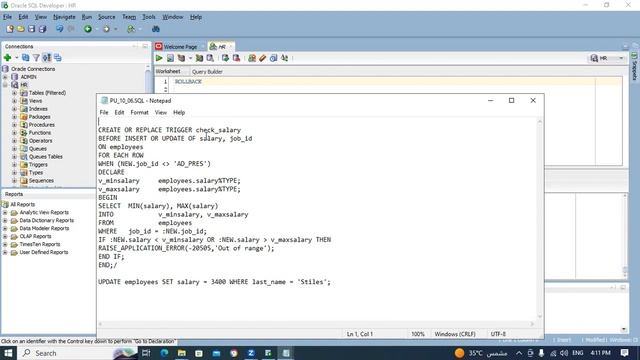Click the Notepad horizontal scrollbar
Viewport: 640px width, 360px height.
pos(317,324)
